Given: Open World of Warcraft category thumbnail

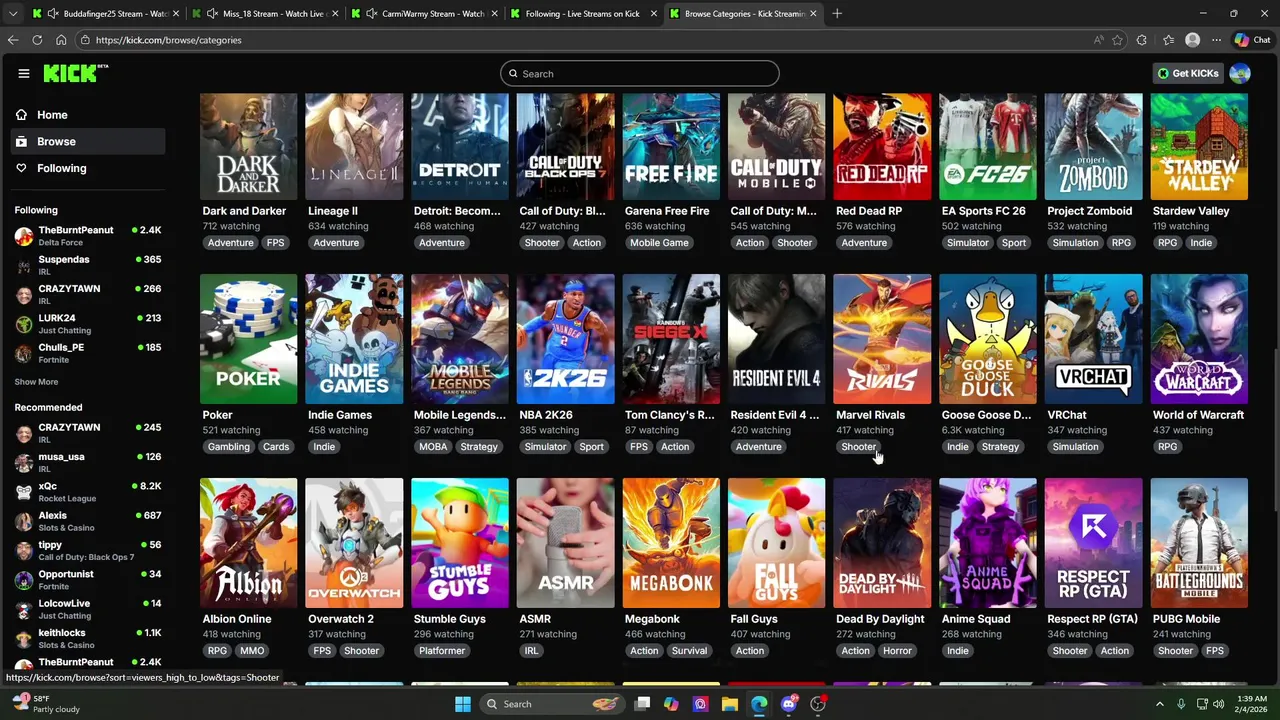Looking at the screenshot, I should tap(1199, 339).
